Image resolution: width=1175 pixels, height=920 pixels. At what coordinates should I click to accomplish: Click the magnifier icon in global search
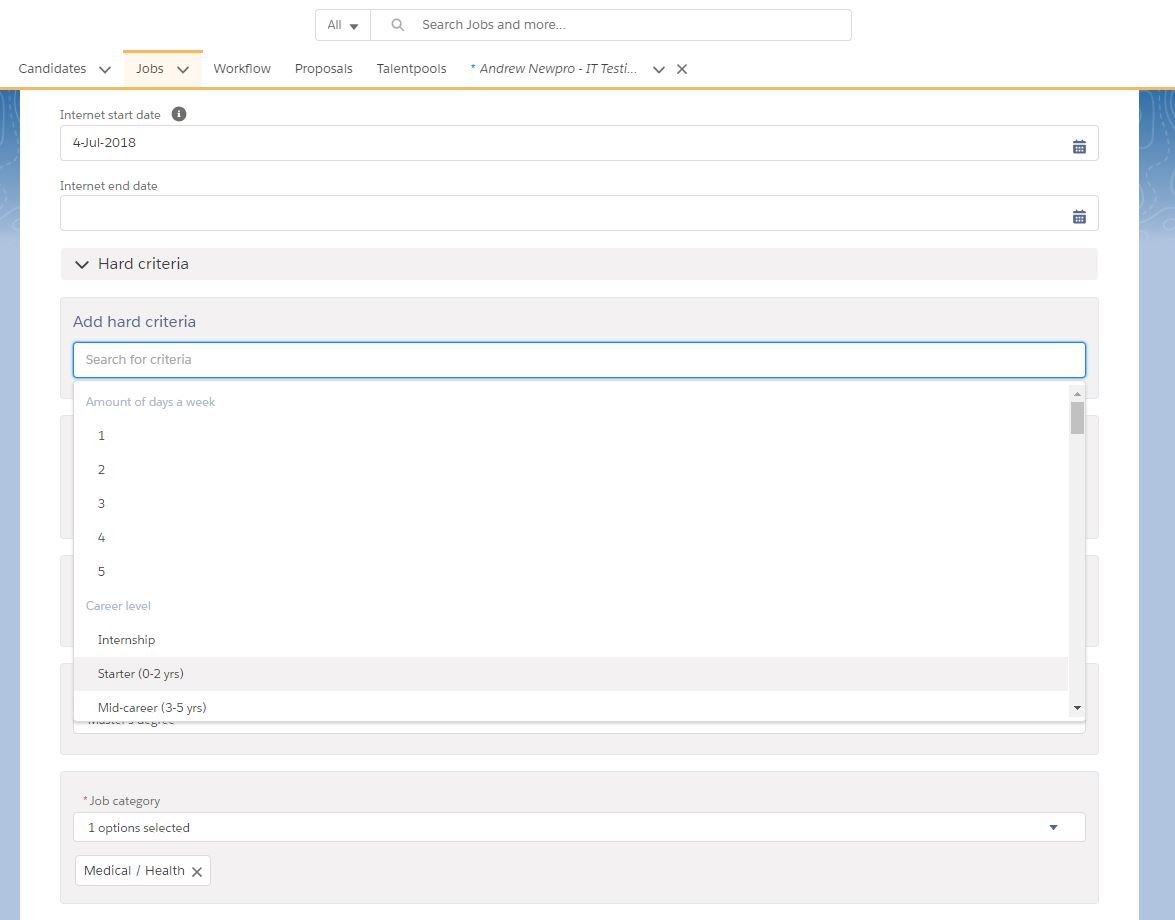(x=398, y=25)
